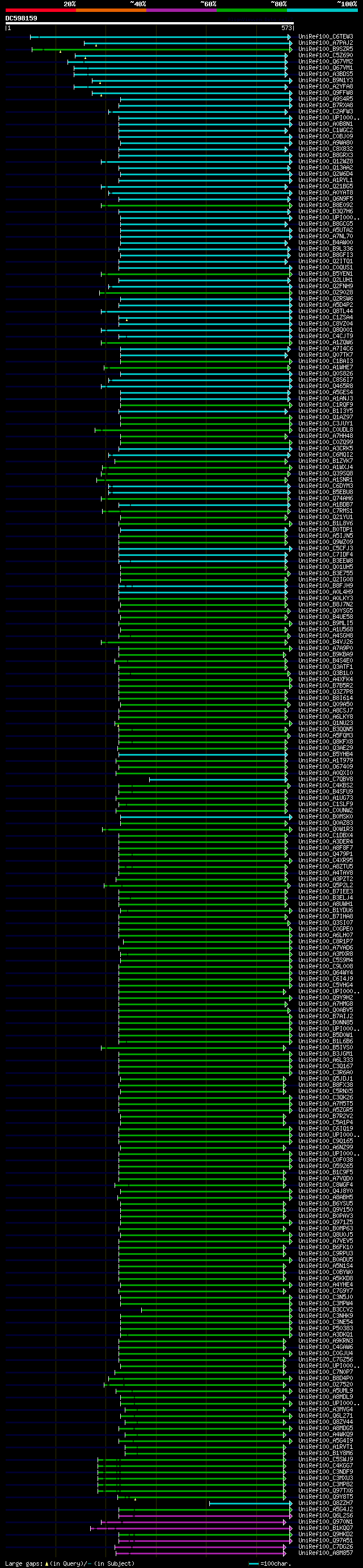
Task: Click the label UniRef100_C8X832
Action: (x=325, y=149)
